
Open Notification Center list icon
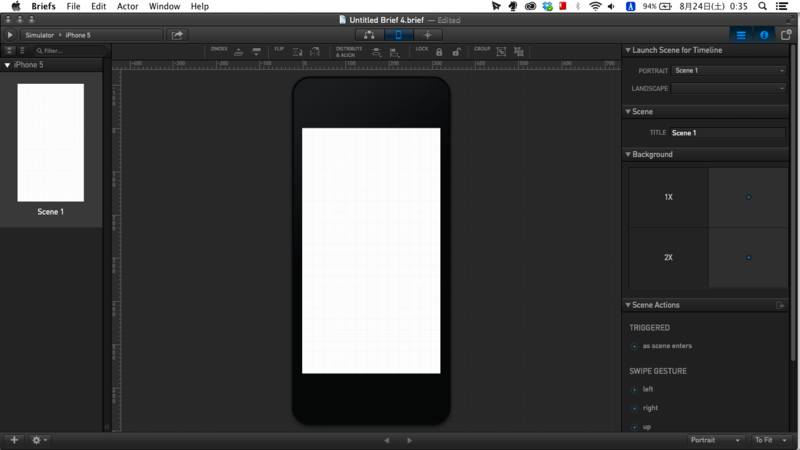pyautogui.click(x=782, y=6)
